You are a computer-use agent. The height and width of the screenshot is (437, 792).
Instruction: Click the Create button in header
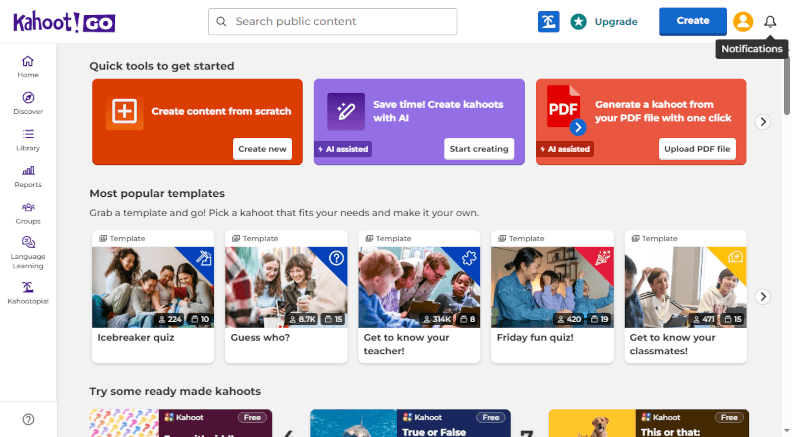coord(692,21)
